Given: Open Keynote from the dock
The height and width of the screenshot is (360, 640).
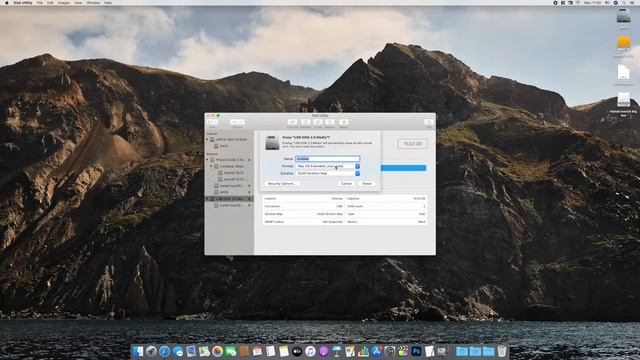Looking at the screenshot, I should (337, 351).
